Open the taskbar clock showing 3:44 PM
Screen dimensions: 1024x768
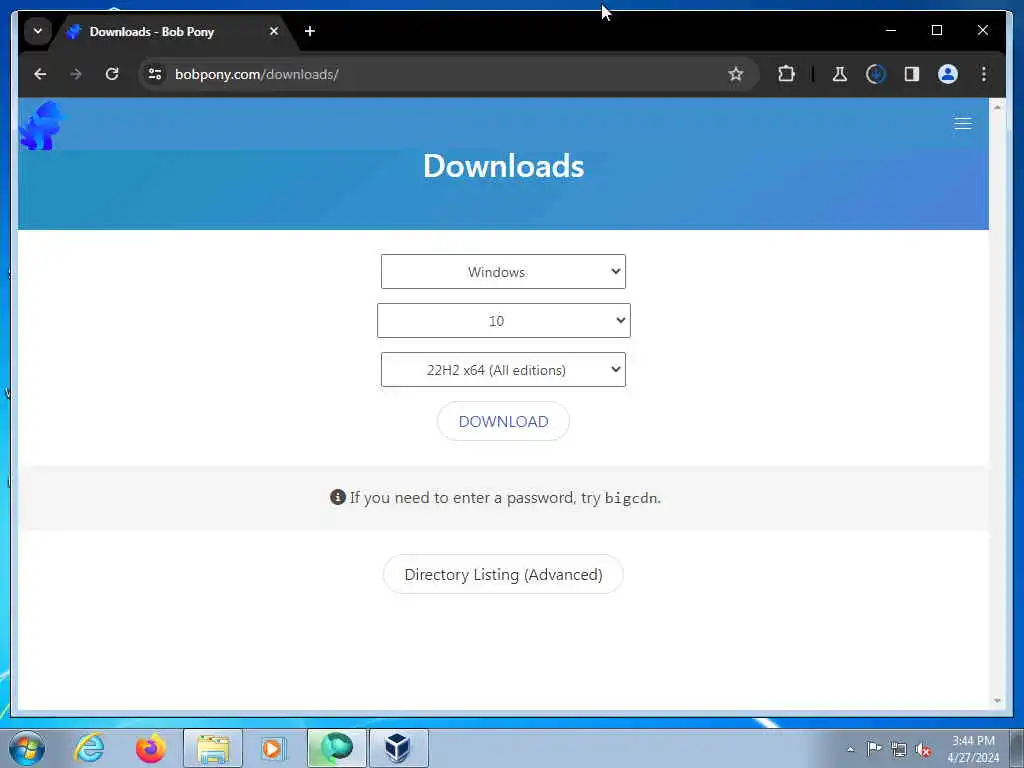(973, 749)
